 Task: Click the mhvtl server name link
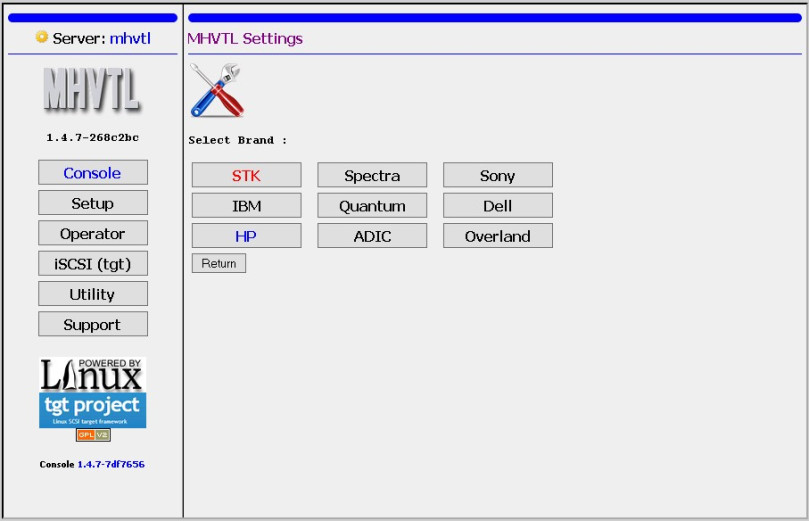tap(130, 38)
